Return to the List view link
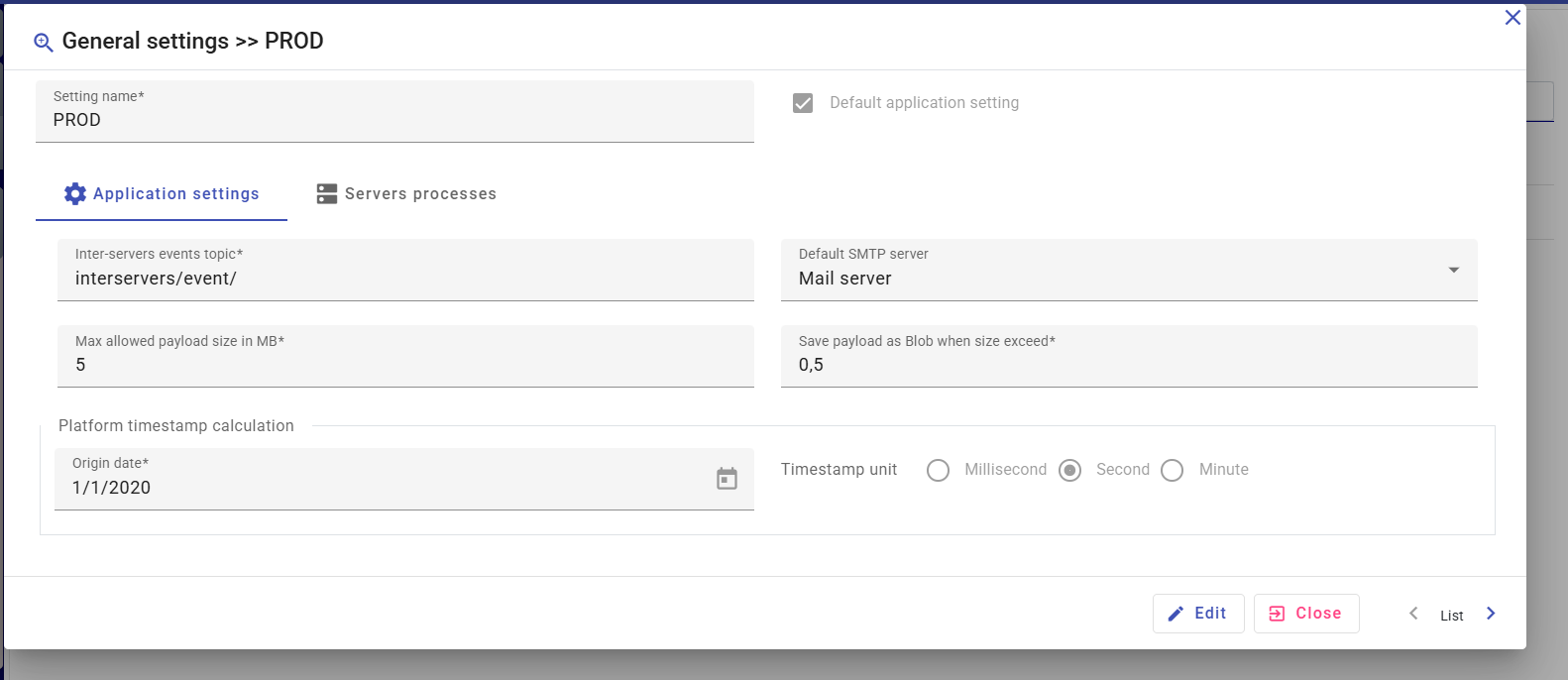 click(1451, 616)
